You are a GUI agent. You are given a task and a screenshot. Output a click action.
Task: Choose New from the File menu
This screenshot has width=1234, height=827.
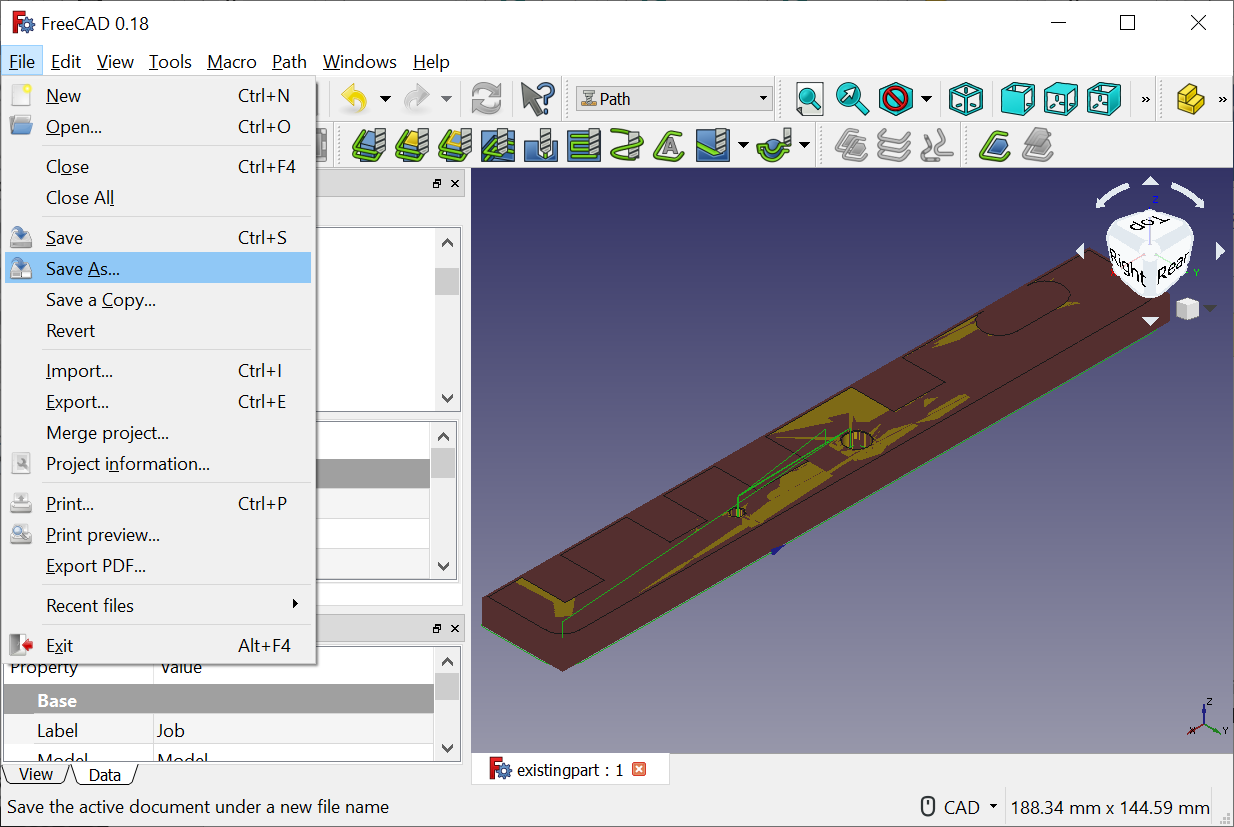pos(158,96)
